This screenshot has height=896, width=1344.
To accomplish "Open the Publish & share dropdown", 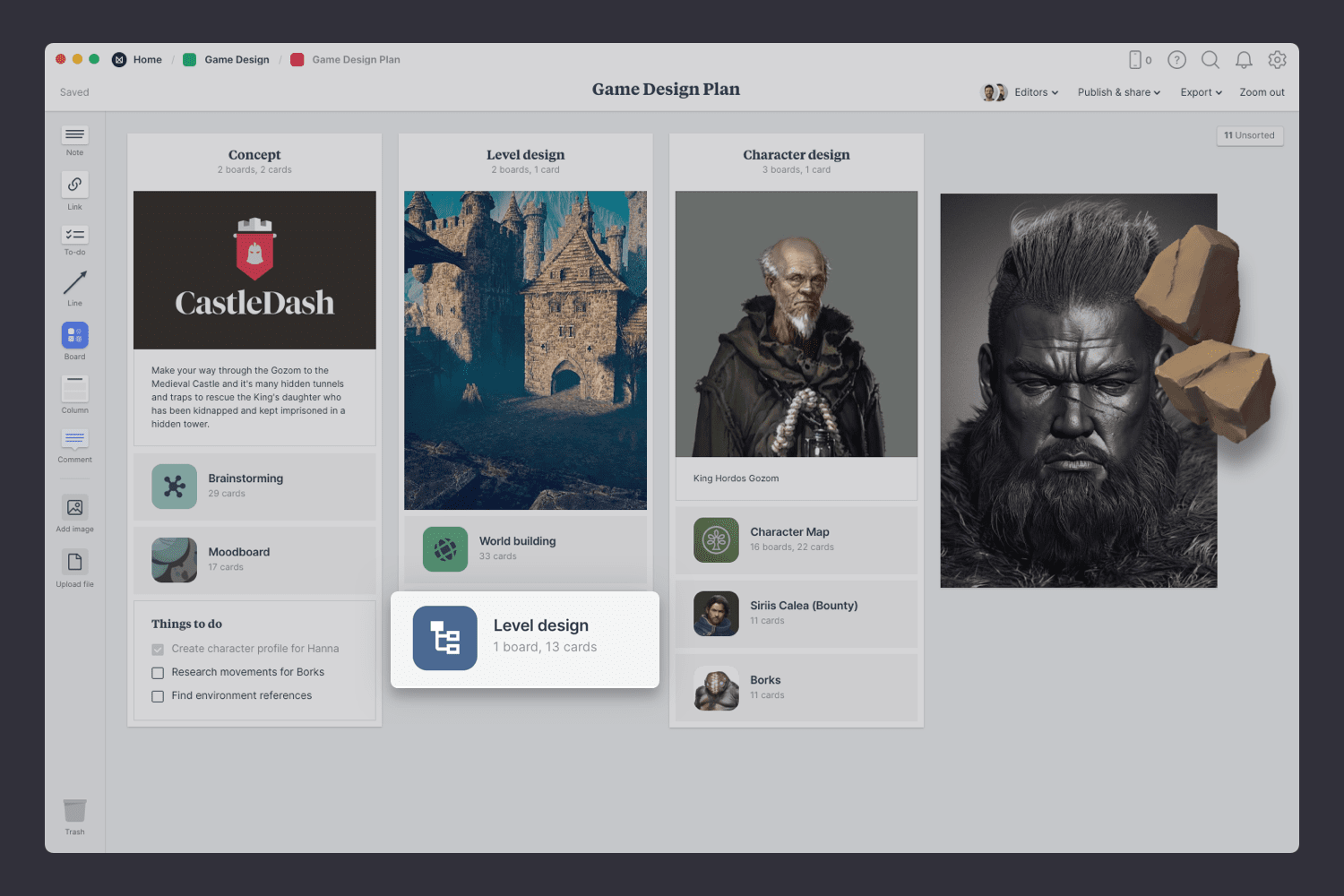I will [x=1119, y=92].
